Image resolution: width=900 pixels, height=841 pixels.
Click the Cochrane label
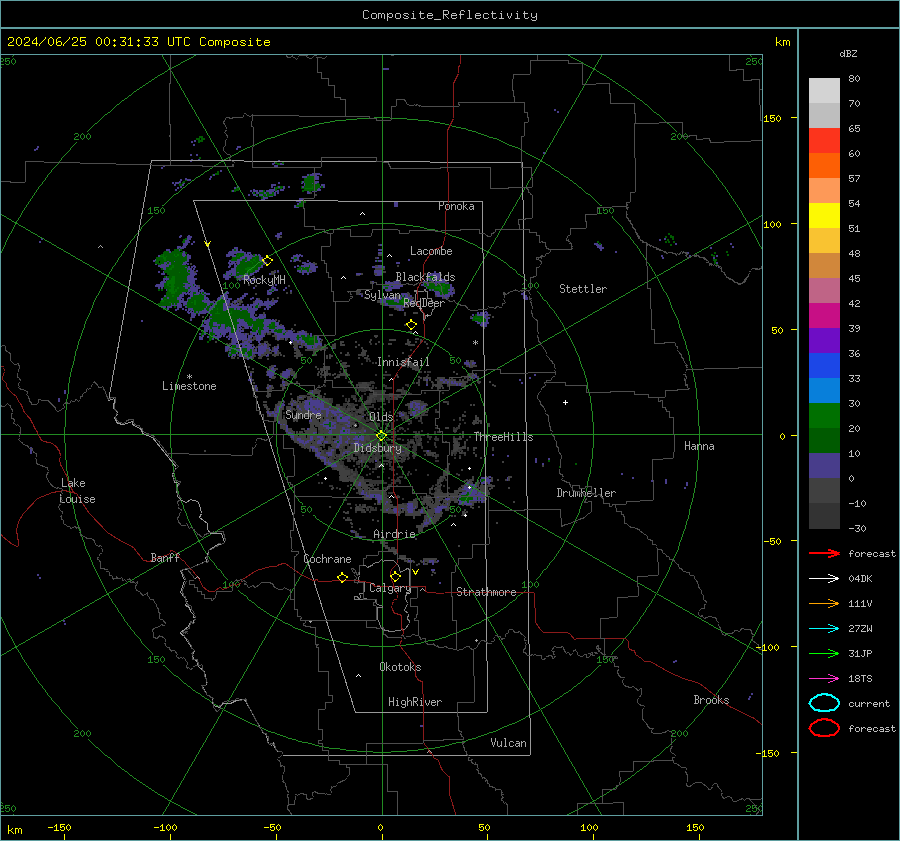pyautogui.click(x=327, y=559)
